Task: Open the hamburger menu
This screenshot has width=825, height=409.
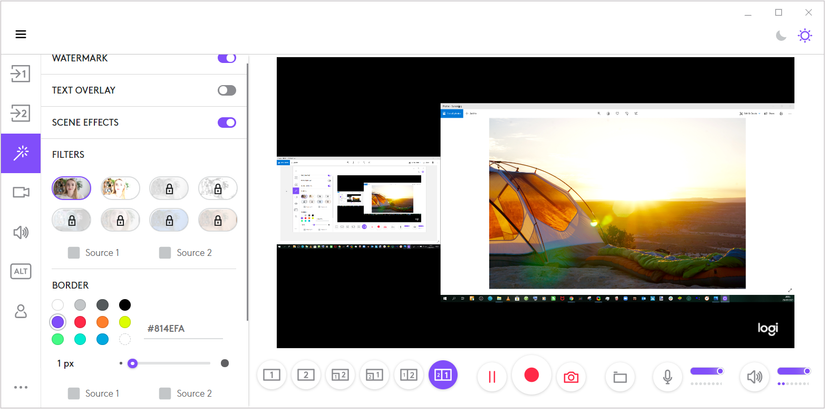Action: coord(21,34)
